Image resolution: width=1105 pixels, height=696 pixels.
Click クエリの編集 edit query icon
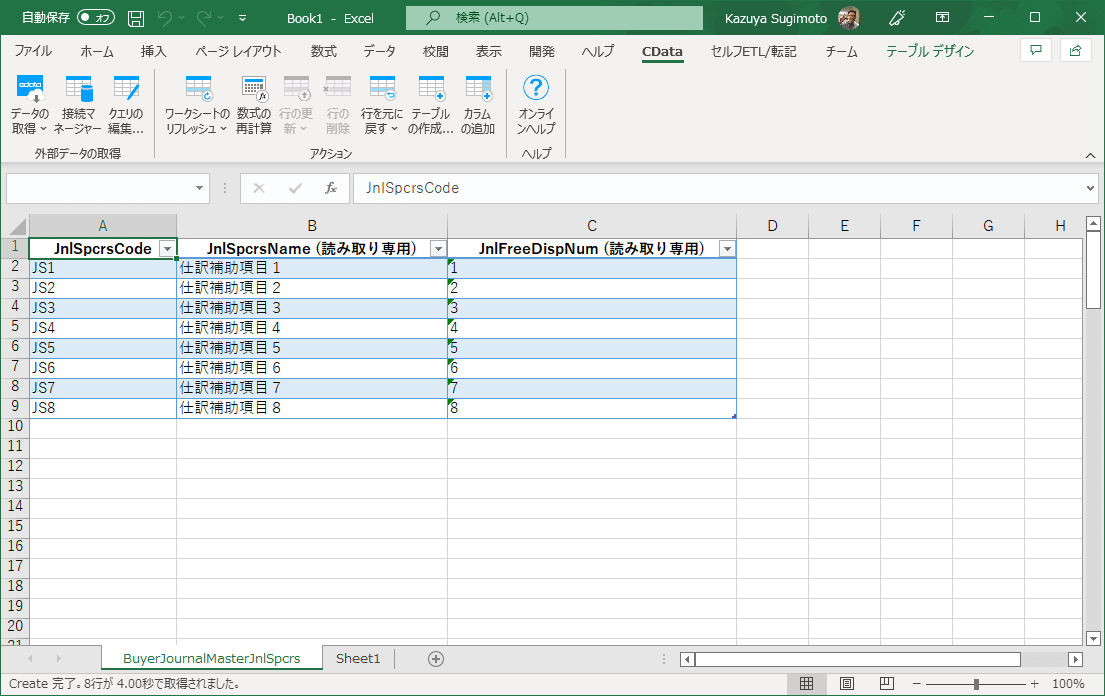coord(126,105)
